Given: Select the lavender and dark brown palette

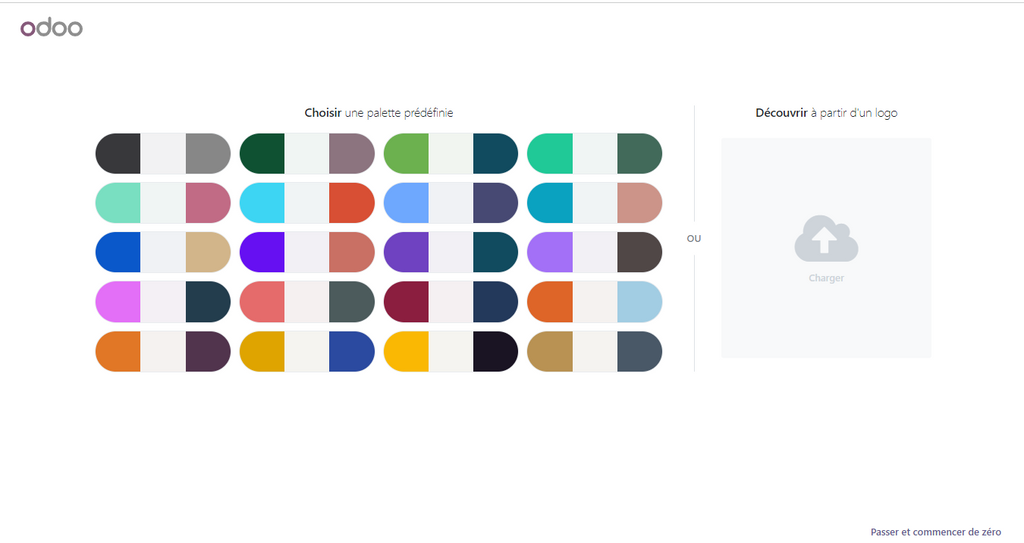Looking at the screenshot, I should [595, 252].
